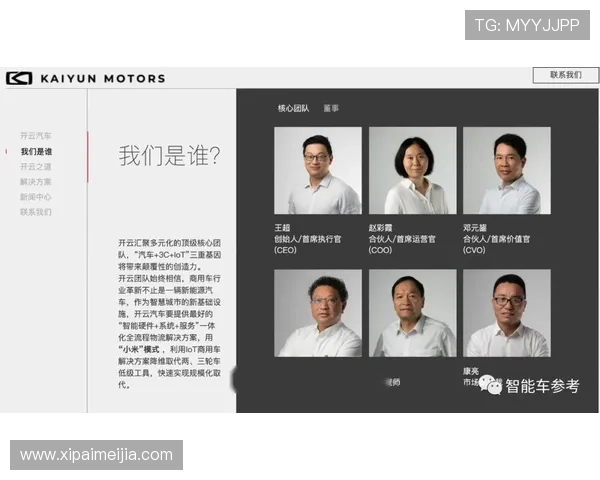Select 我们是谁 in the left sidebar
Screen dimensions: 600x480
36,152
